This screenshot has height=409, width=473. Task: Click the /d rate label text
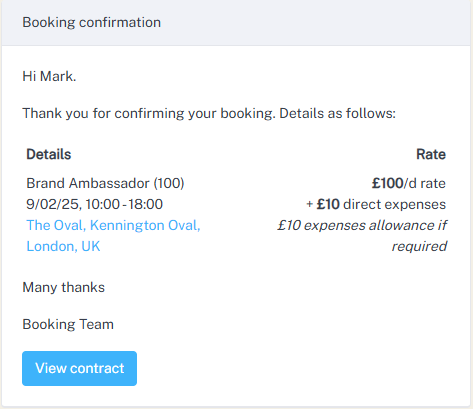tap(425, 183)
